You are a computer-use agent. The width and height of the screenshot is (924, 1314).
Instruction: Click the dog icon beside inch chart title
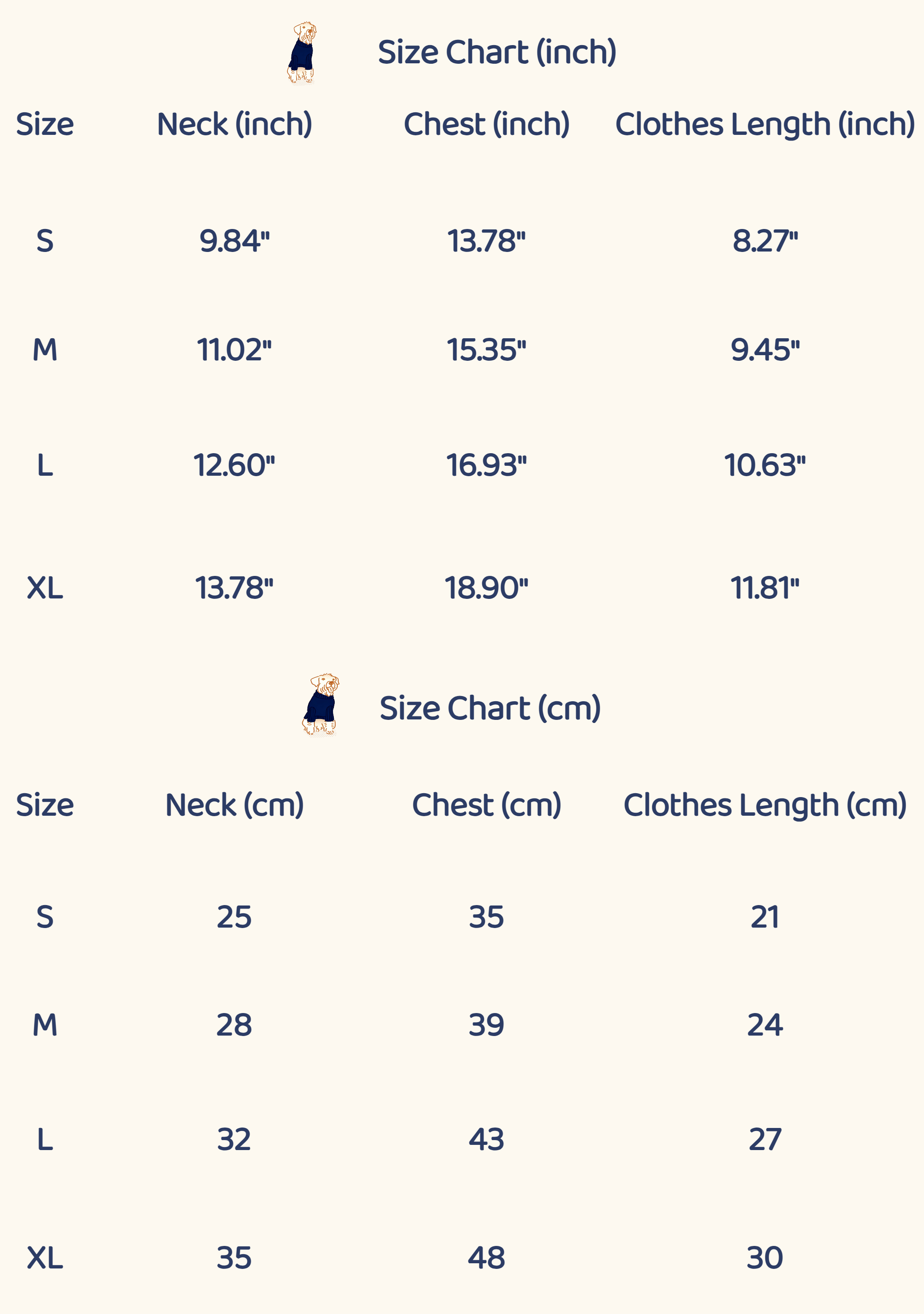301,52
